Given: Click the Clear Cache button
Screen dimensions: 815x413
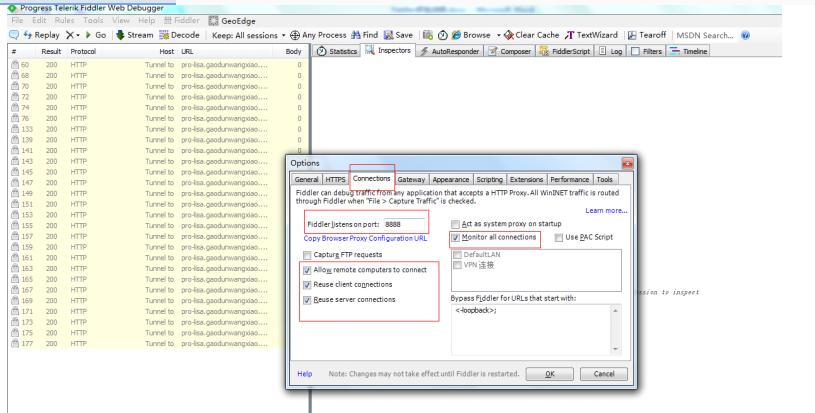Looking at the screenshot, I should 531,35.
